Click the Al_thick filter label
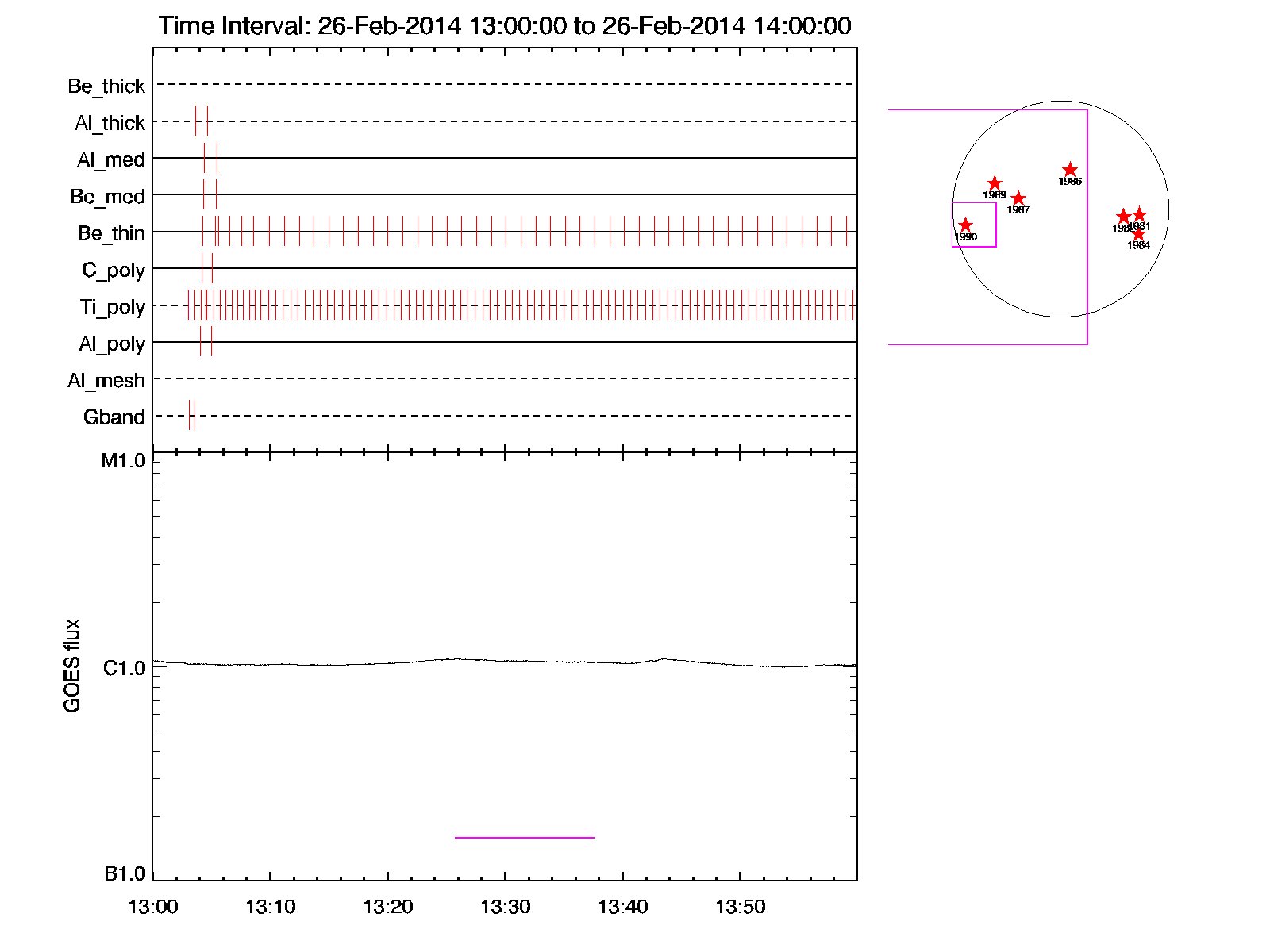This screenshot has width=1270, height=952. click(x=110, y=123)
